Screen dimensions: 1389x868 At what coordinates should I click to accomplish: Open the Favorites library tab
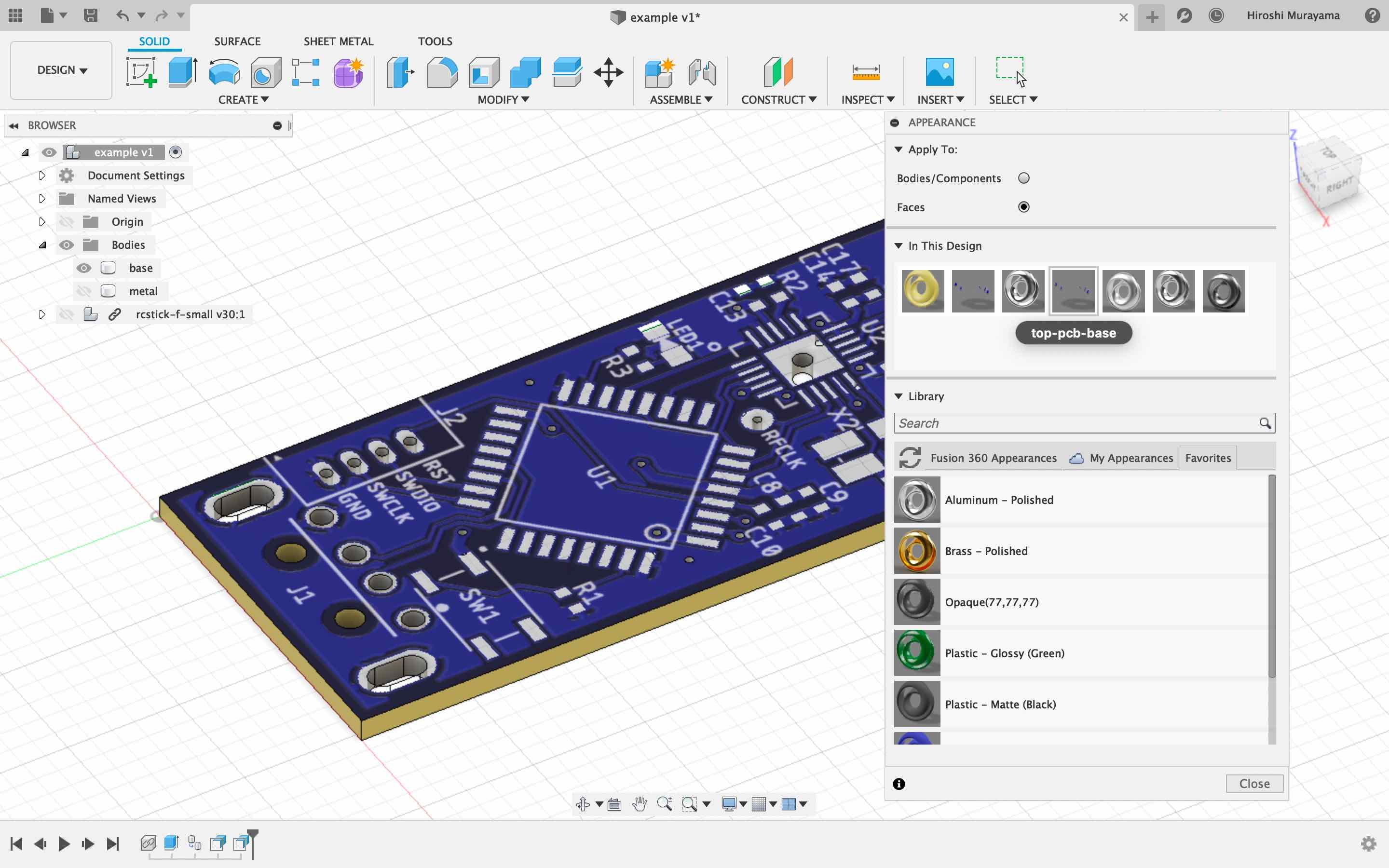[x=1208, y=458]
